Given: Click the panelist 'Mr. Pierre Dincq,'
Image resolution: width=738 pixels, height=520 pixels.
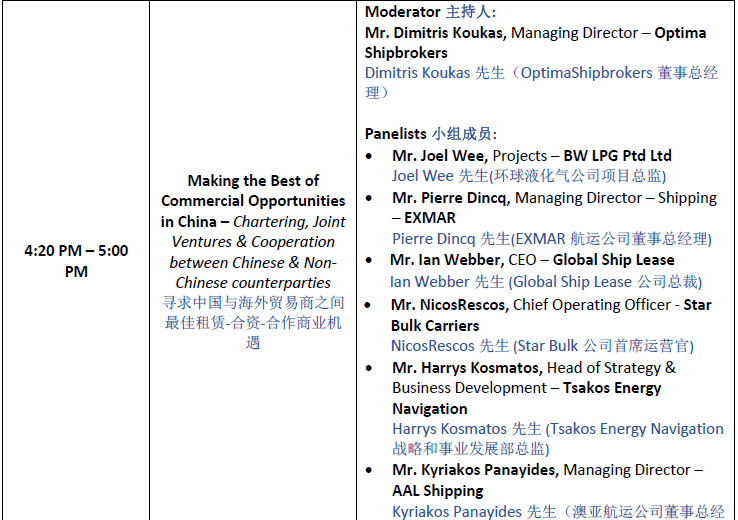Looking at the screenshot, I should [451, 198].
